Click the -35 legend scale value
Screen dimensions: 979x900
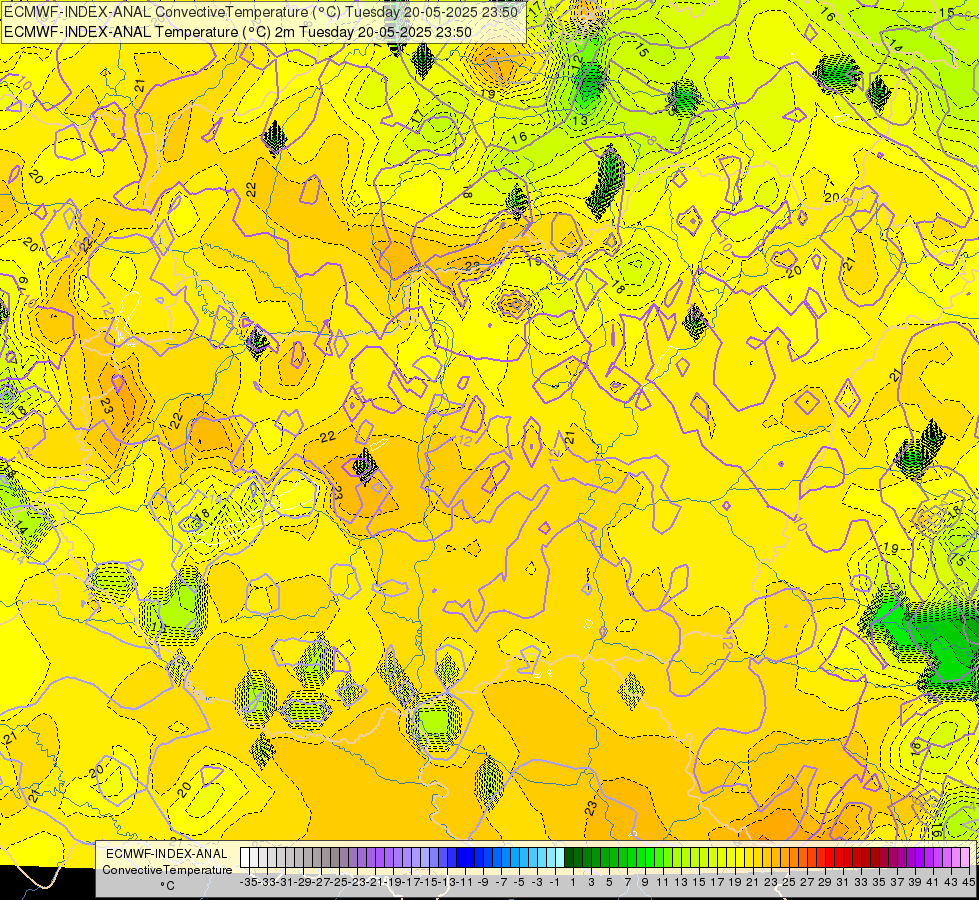point(249,882)
